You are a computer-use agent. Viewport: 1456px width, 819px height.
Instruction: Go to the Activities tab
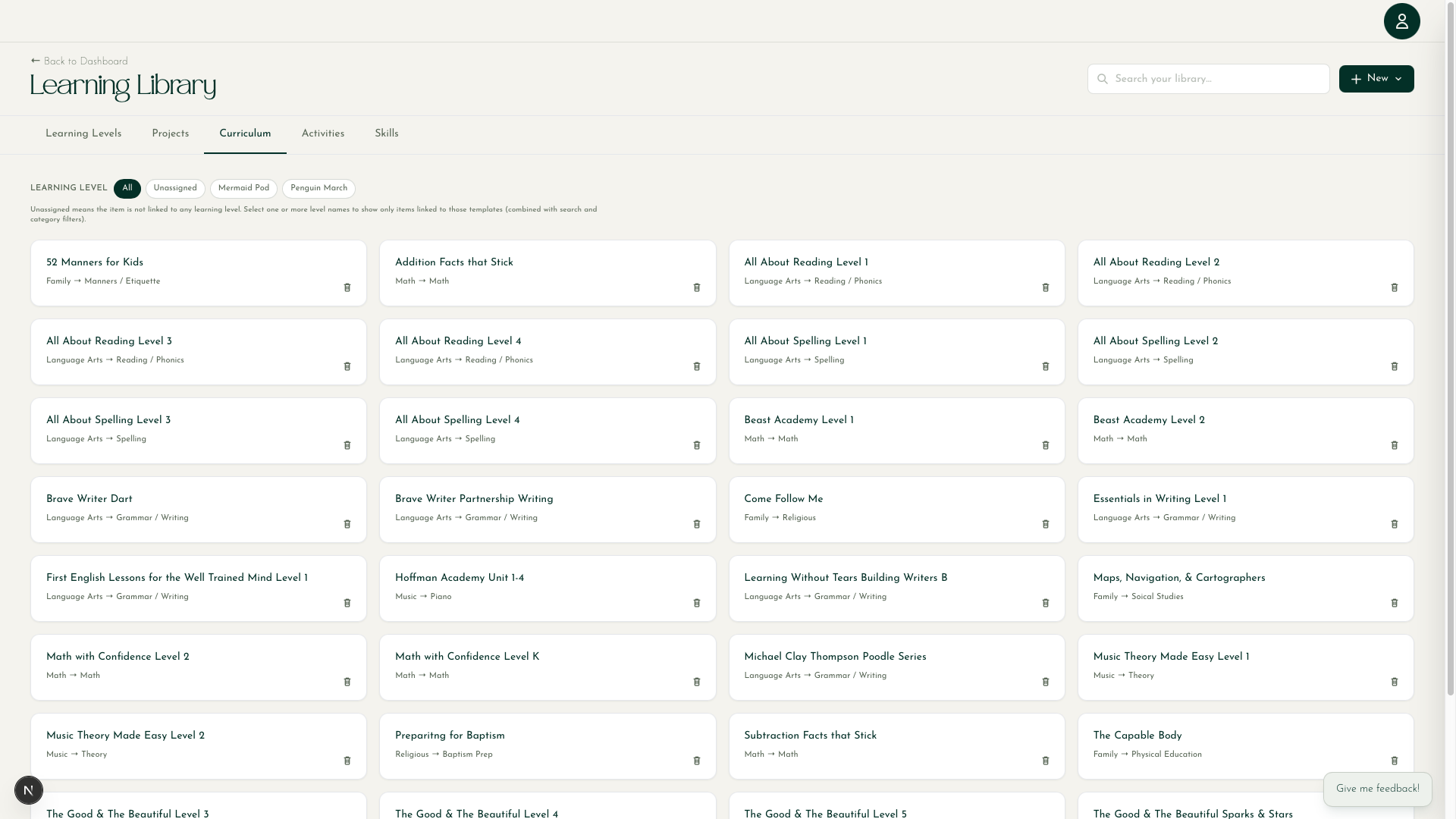[x=323, y=133]
